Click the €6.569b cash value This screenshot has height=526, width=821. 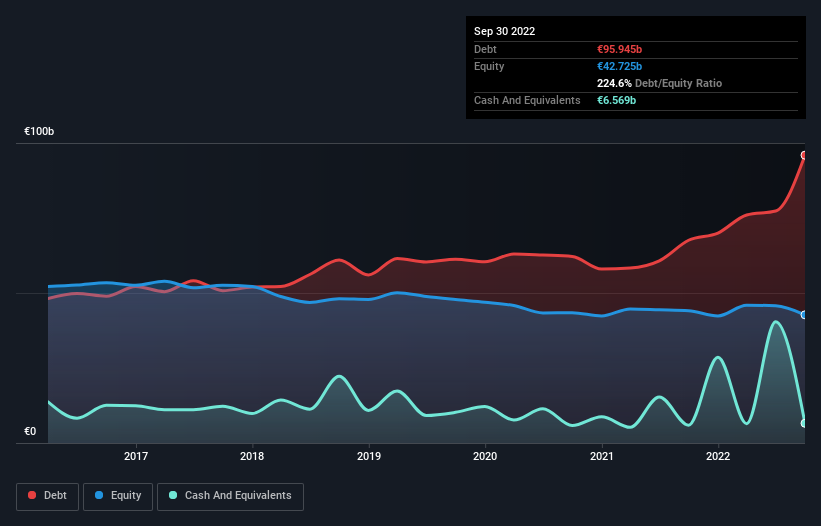(616, 100)
